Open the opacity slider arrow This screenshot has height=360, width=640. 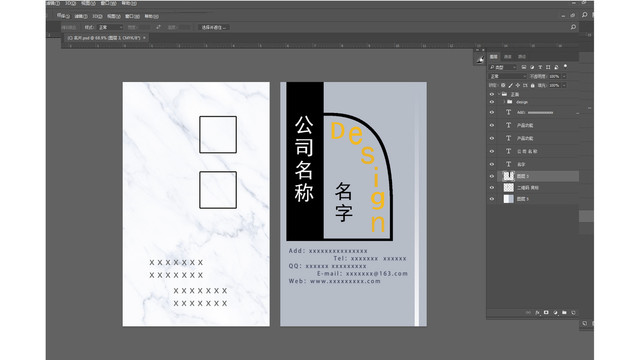(x=564, y=76)
